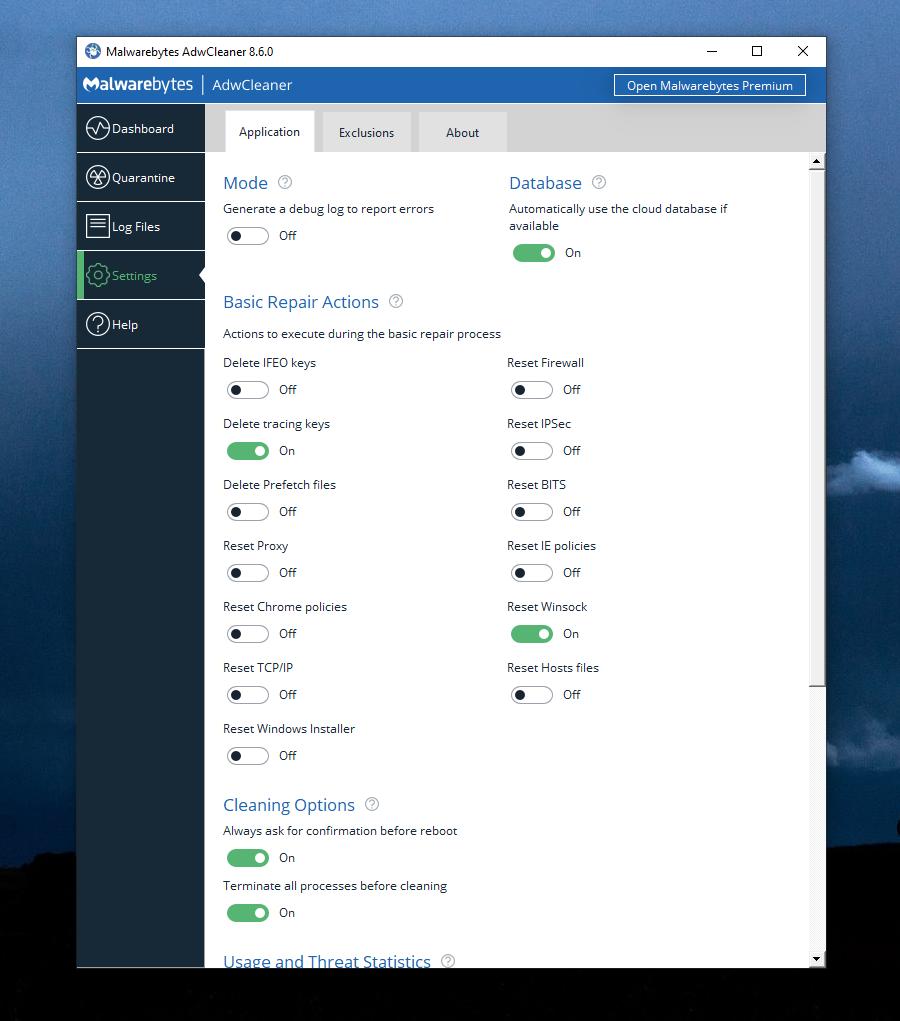Enable Delete IFEO keys toggle
Screen dimensions: 900x1021
[x=247, y=390]
